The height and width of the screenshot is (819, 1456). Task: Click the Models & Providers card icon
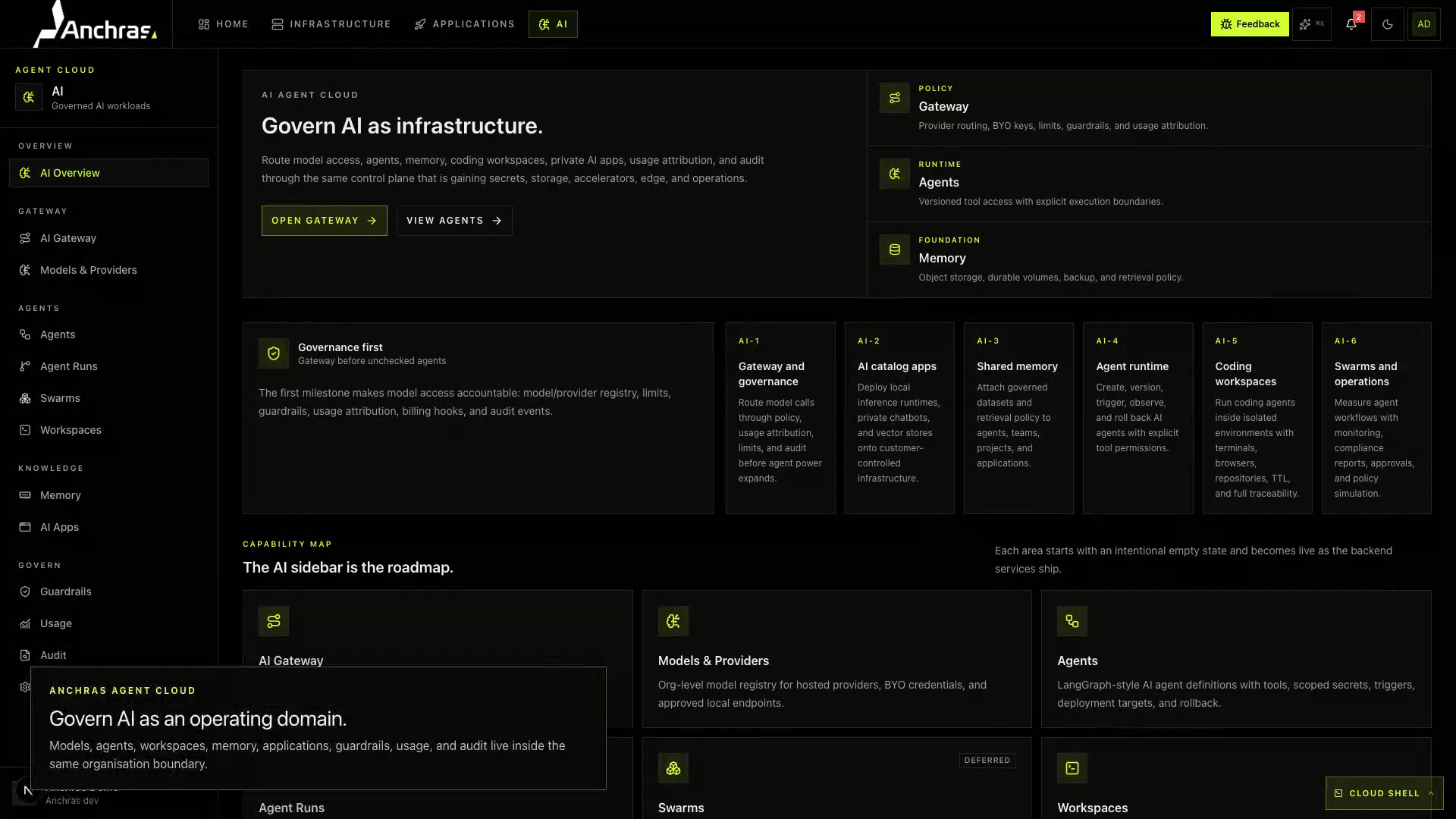click(673, 621)
